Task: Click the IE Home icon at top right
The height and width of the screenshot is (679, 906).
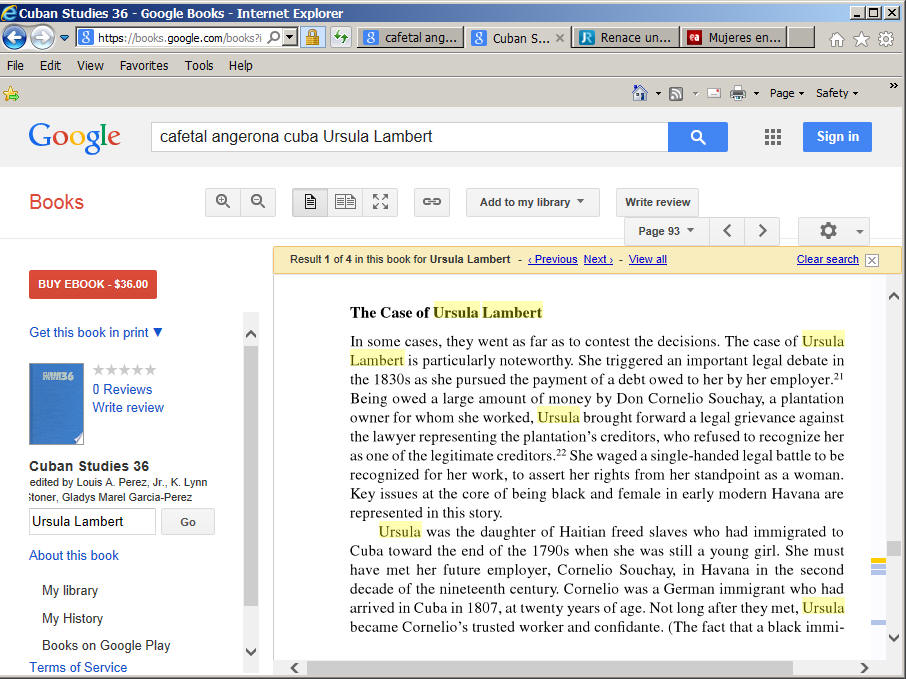Action: 837,39
